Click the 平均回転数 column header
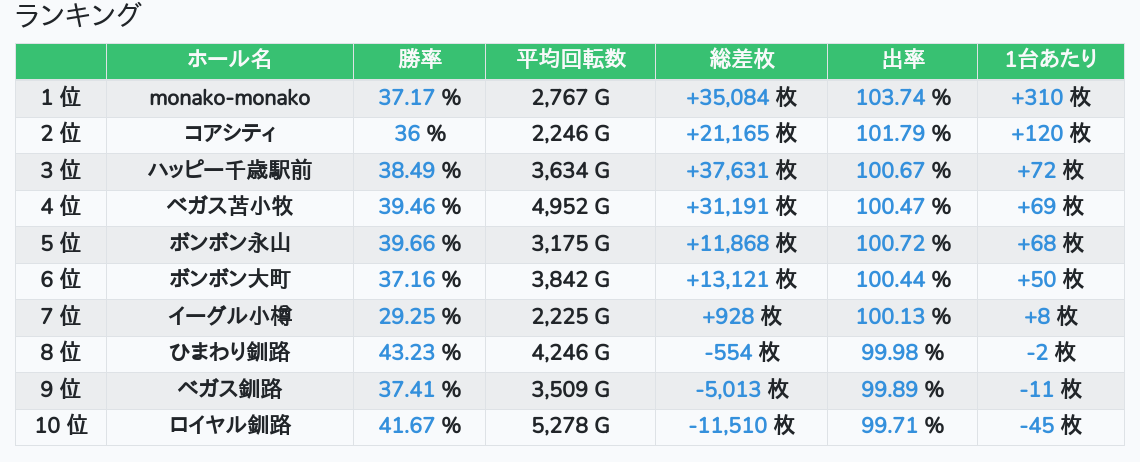Image resolution: width=1140 pixels, height=462 pixels. pyautogui.click(x=571, y=60)
